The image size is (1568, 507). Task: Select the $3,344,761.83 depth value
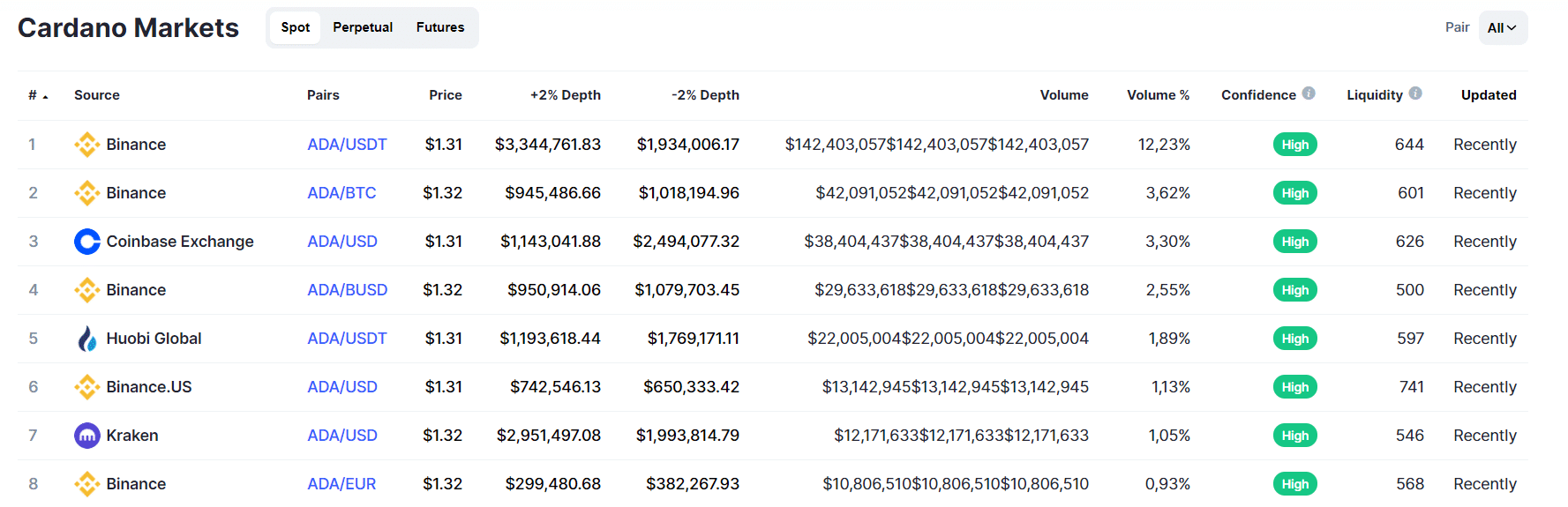[x=548, y=145]
